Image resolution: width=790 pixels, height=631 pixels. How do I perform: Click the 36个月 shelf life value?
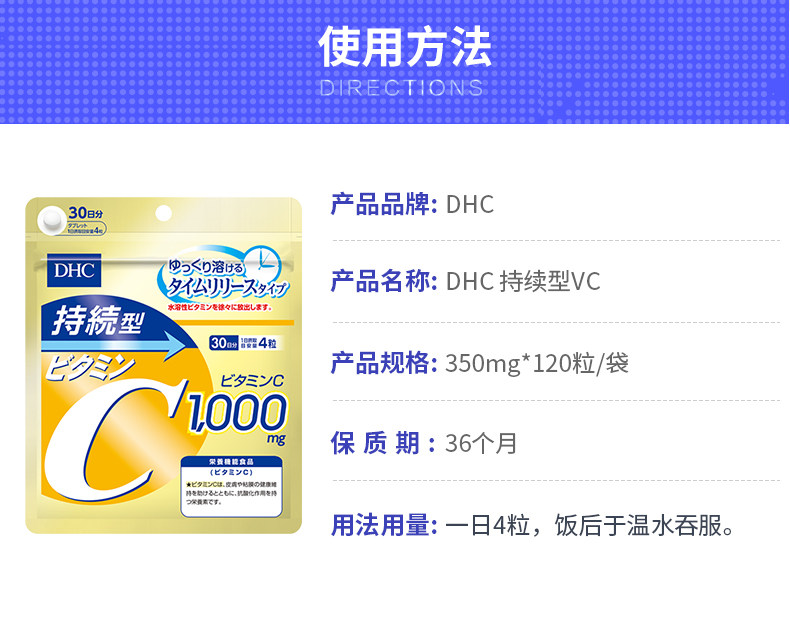click(481, 443)
